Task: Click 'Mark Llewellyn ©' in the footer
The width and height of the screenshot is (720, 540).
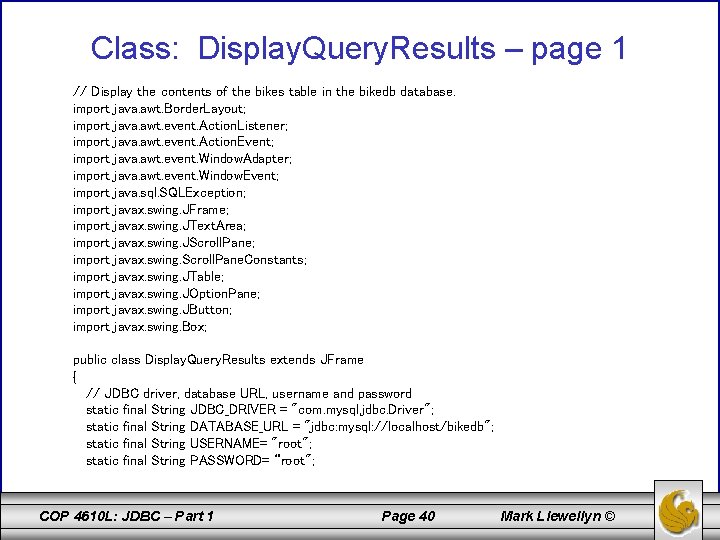Action: [x=558, y=516]
